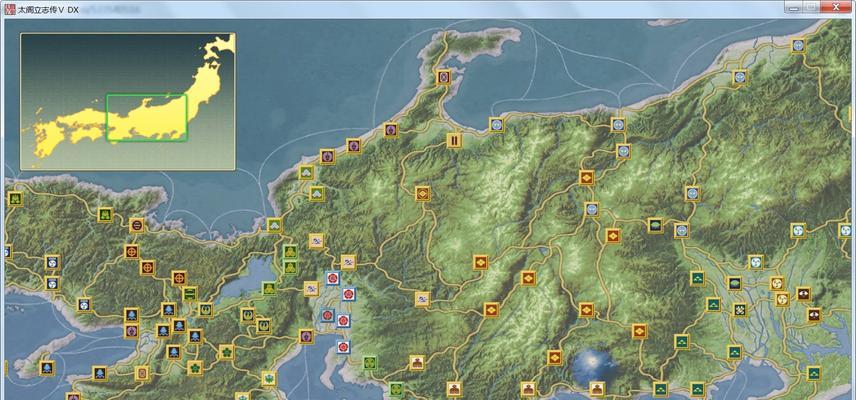856x400 pixels.
Task: Open the yellow icon with orange rectangular crest
Action: click(141, 373)
